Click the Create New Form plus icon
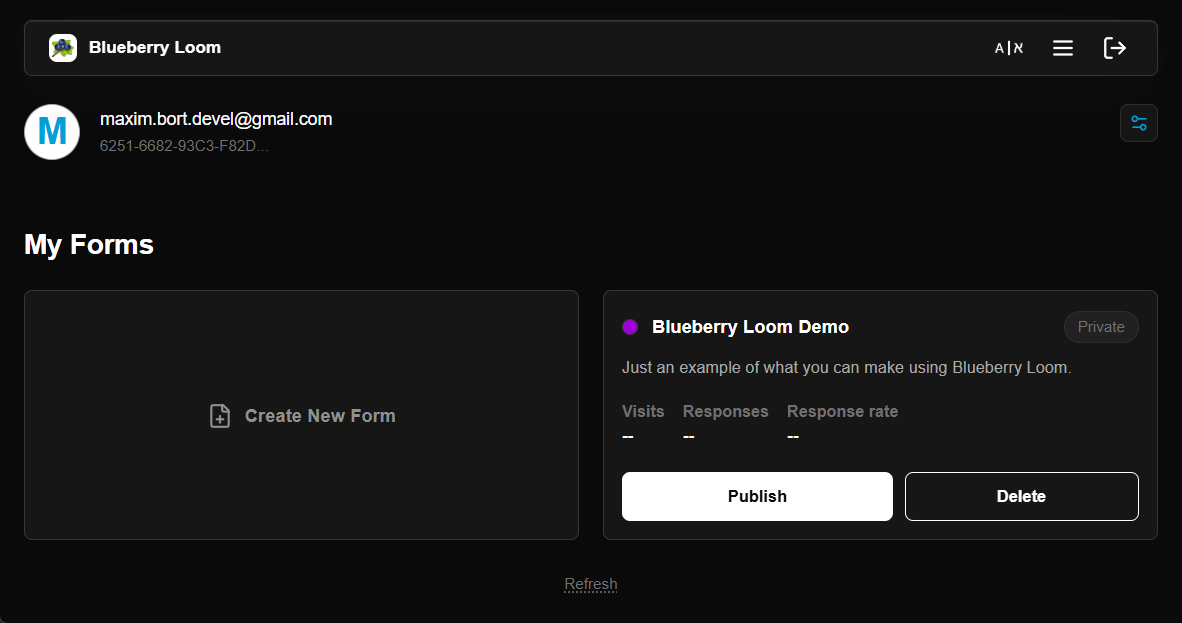This screenshot has height=623, width=1182. click(x=220, y=415)
